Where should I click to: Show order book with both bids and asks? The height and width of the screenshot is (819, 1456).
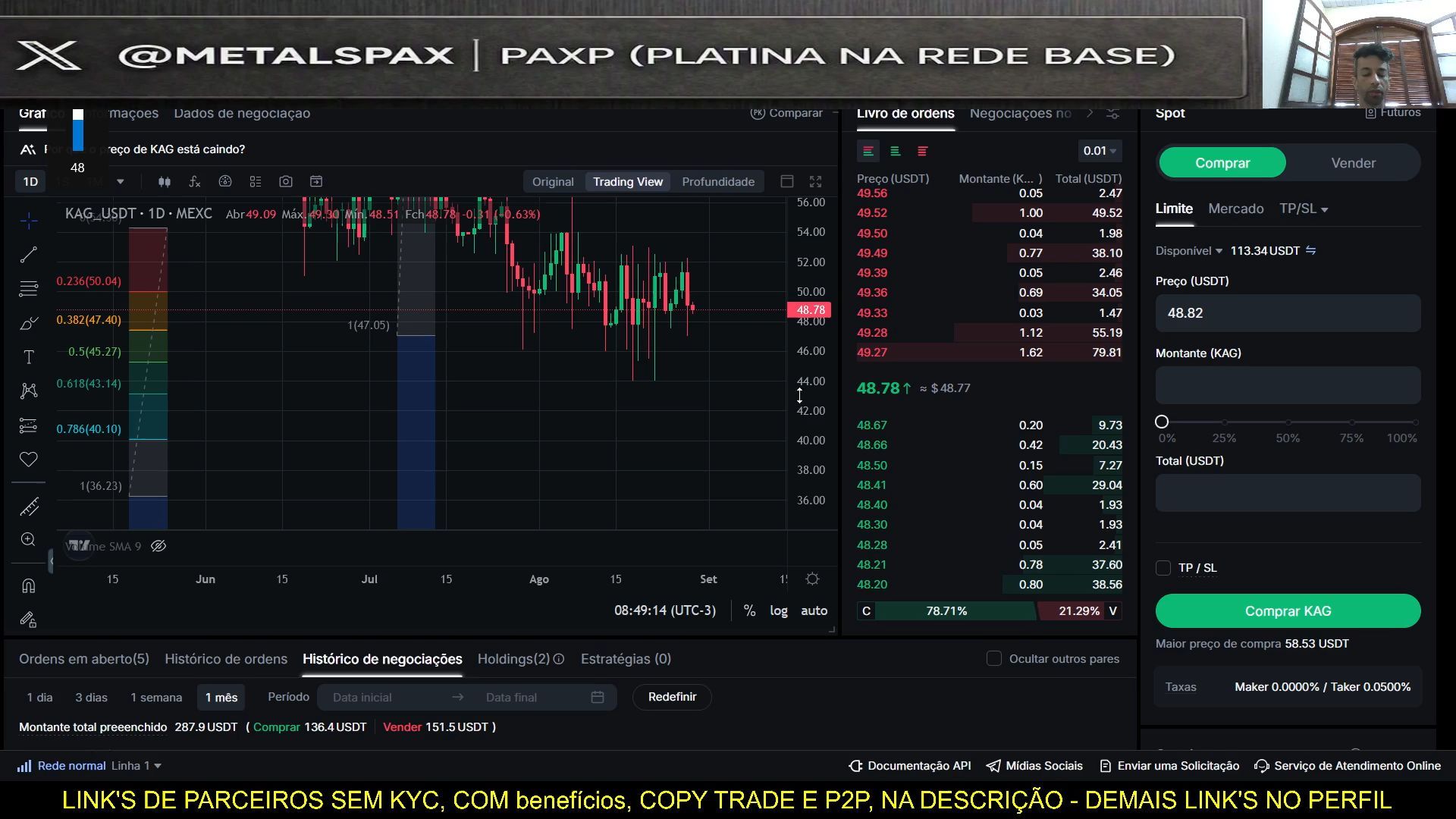pyautogui.click(x=868, y=152)
